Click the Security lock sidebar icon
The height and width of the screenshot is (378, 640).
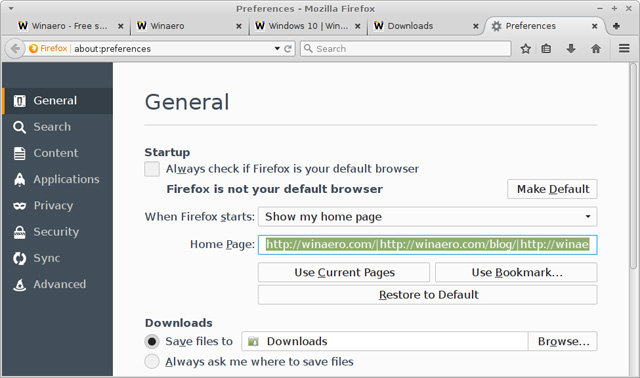tap(19, 232)
